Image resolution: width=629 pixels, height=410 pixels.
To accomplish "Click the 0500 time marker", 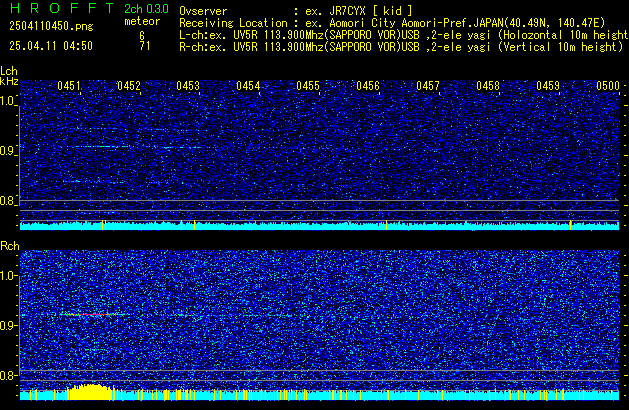I will click(x=608, y=86).
